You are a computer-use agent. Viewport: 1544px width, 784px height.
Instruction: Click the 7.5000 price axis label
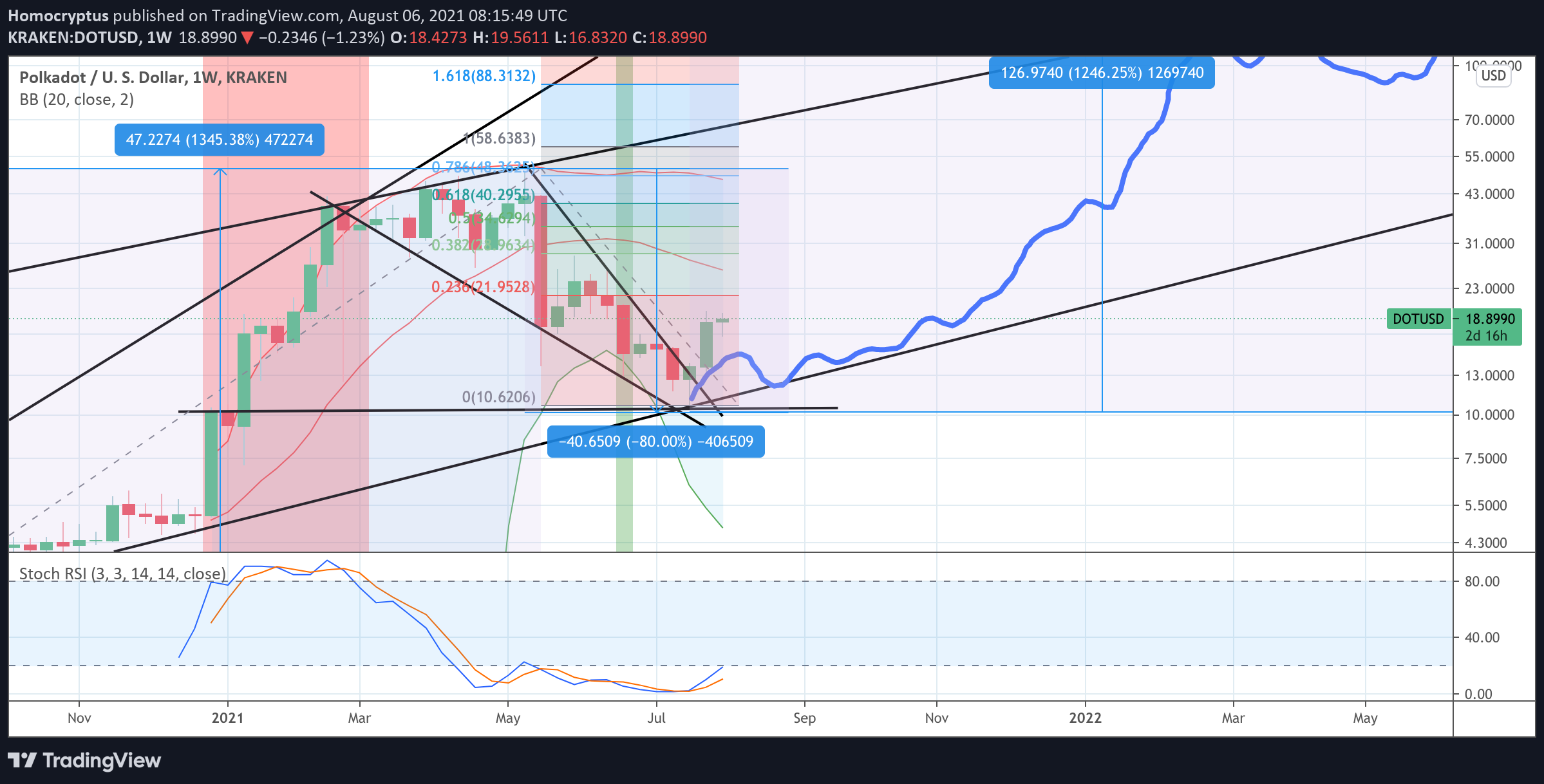tap(1485, 458)
